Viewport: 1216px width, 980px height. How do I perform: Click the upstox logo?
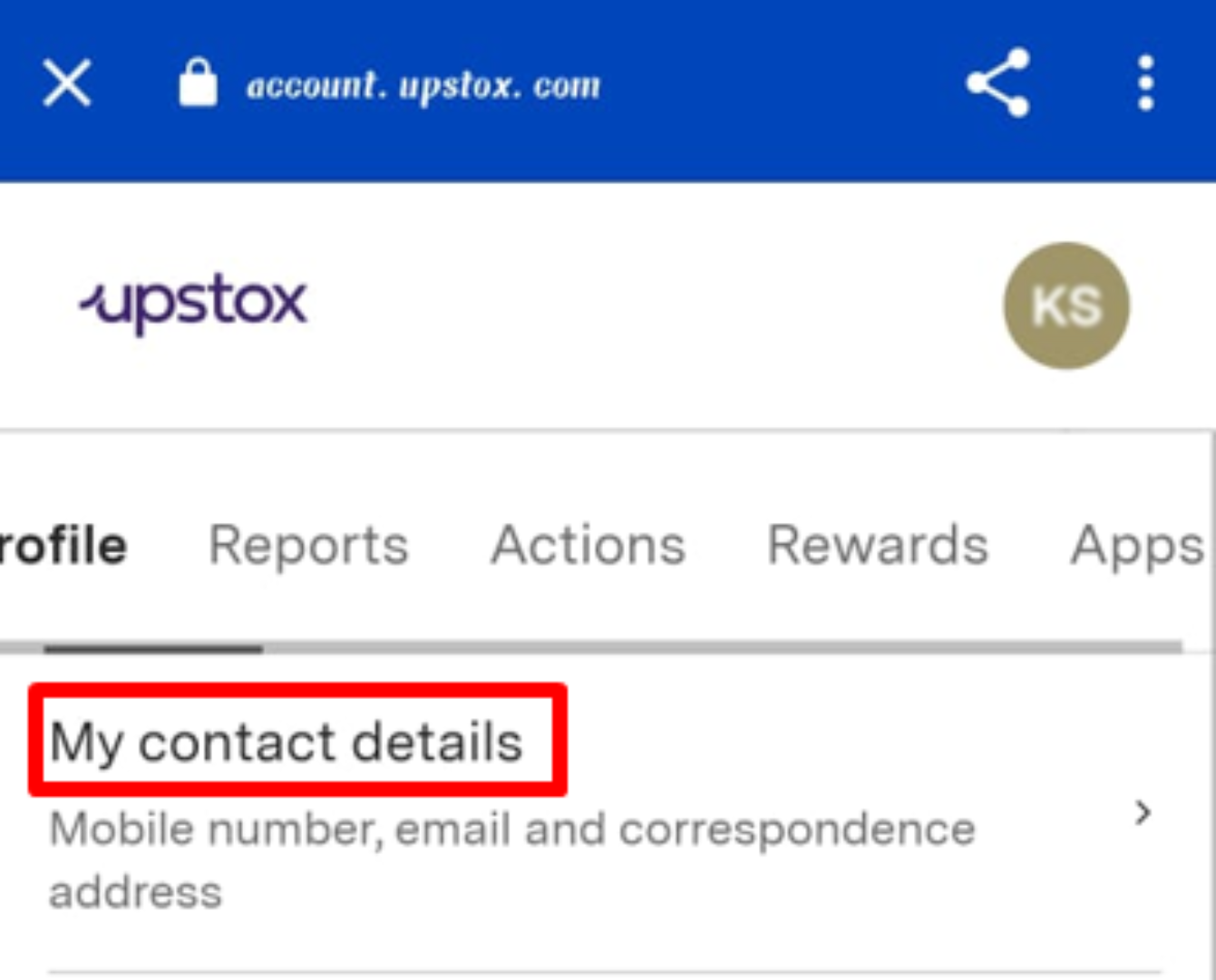[x=193, y=303]
